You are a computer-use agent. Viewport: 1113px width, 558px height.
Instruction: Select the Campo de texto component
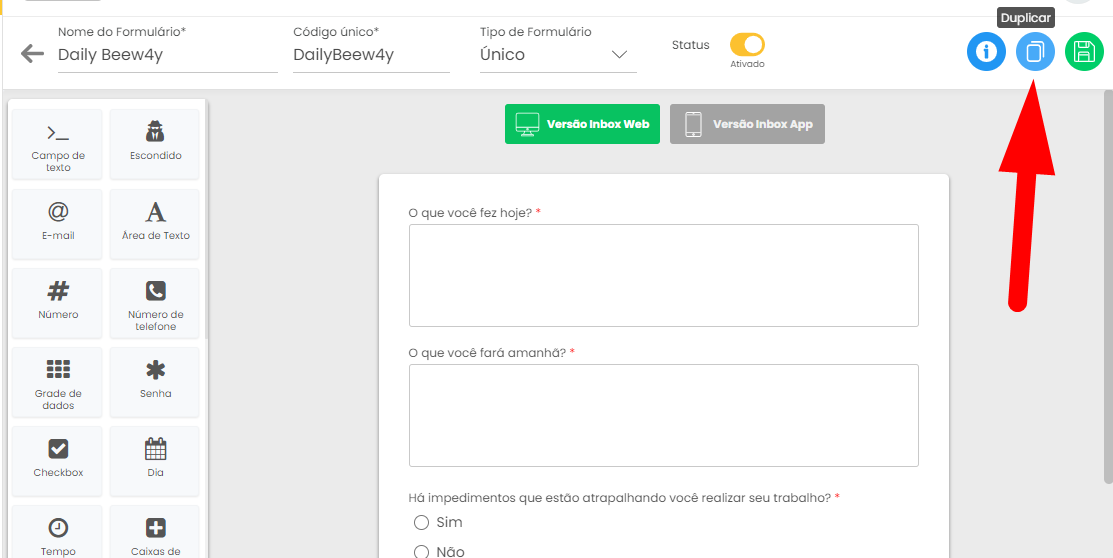coord(58,144)
